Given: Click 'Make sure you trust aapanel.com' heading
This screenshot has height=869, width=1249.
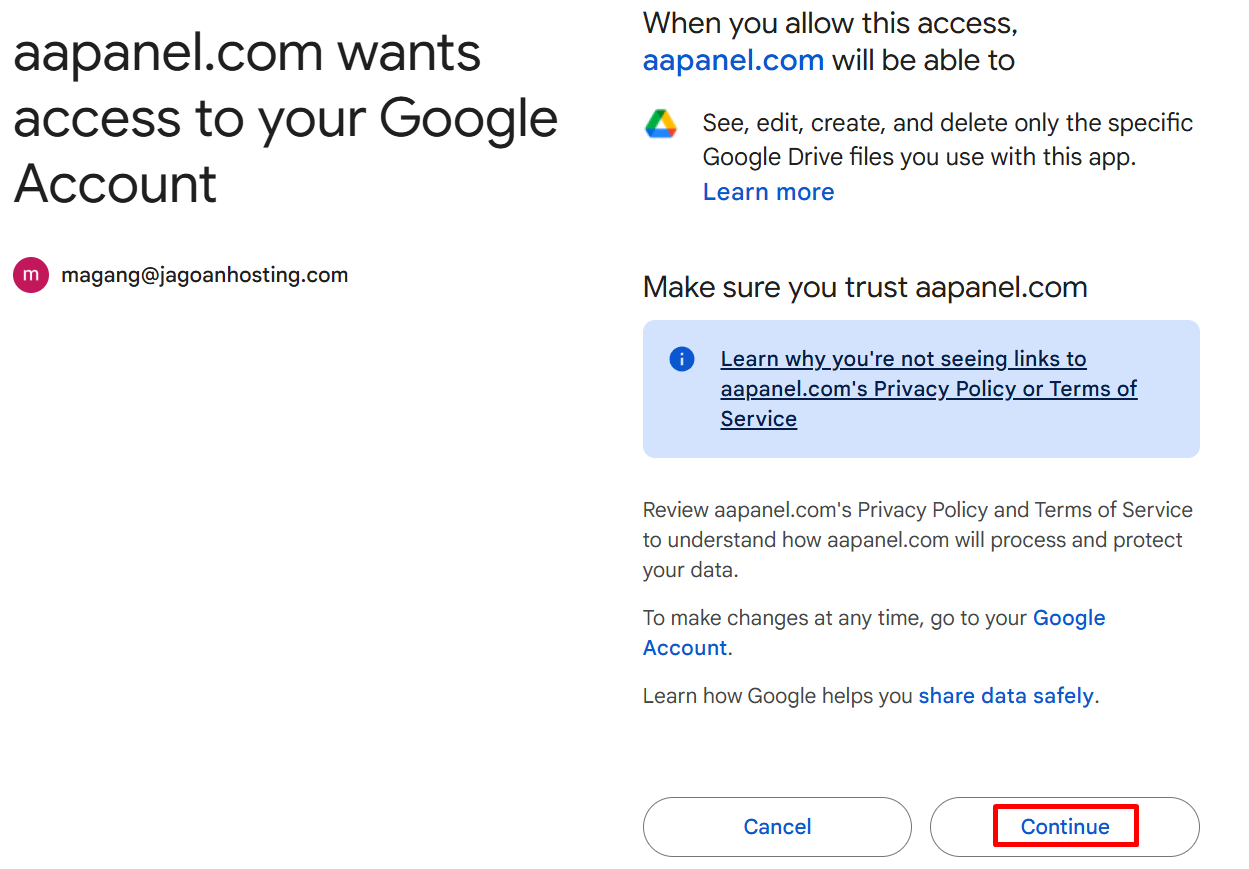Looking at the screenshot, I should point(865,287).
